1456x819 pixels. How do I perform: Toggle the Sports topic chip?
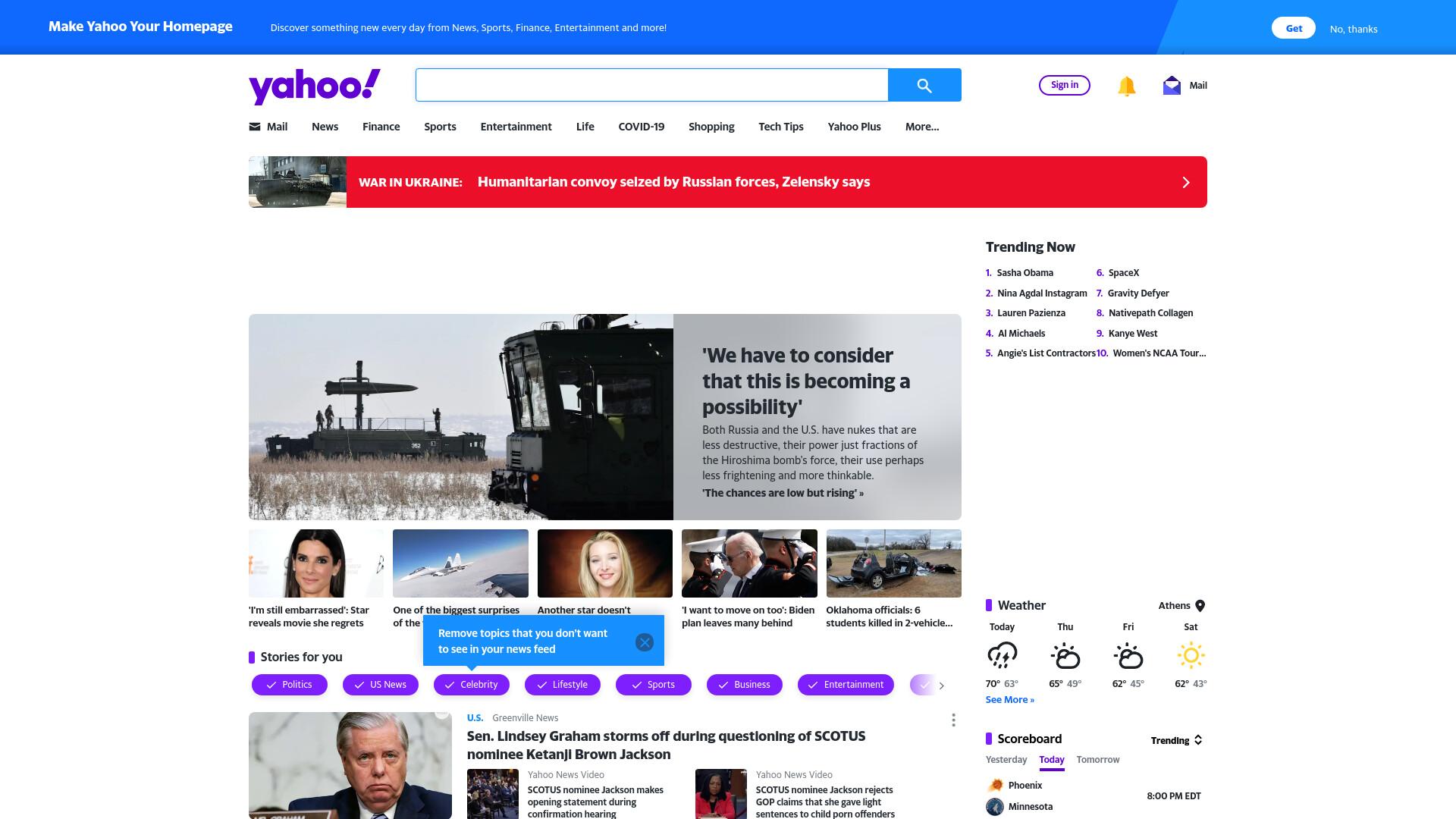coord(654,685)
